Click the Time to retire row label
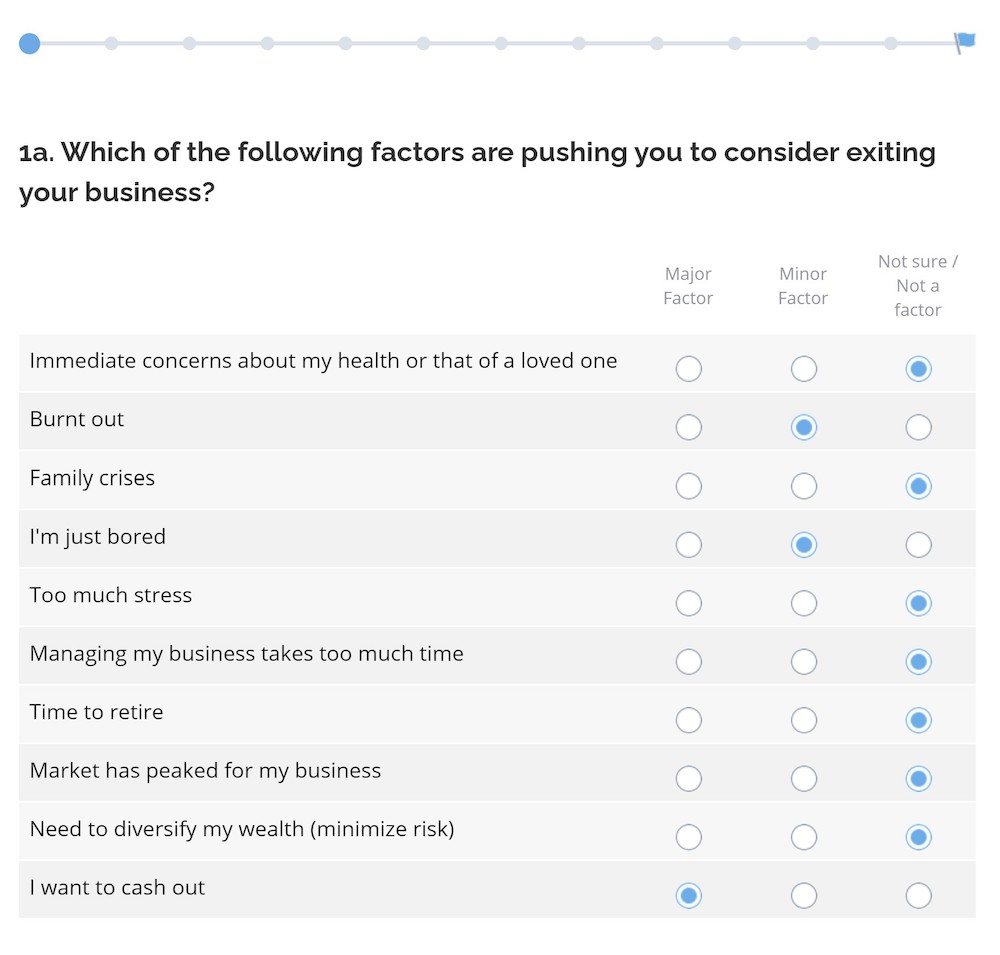Viewport: 1000px width, 955px height. coord(96,712)
